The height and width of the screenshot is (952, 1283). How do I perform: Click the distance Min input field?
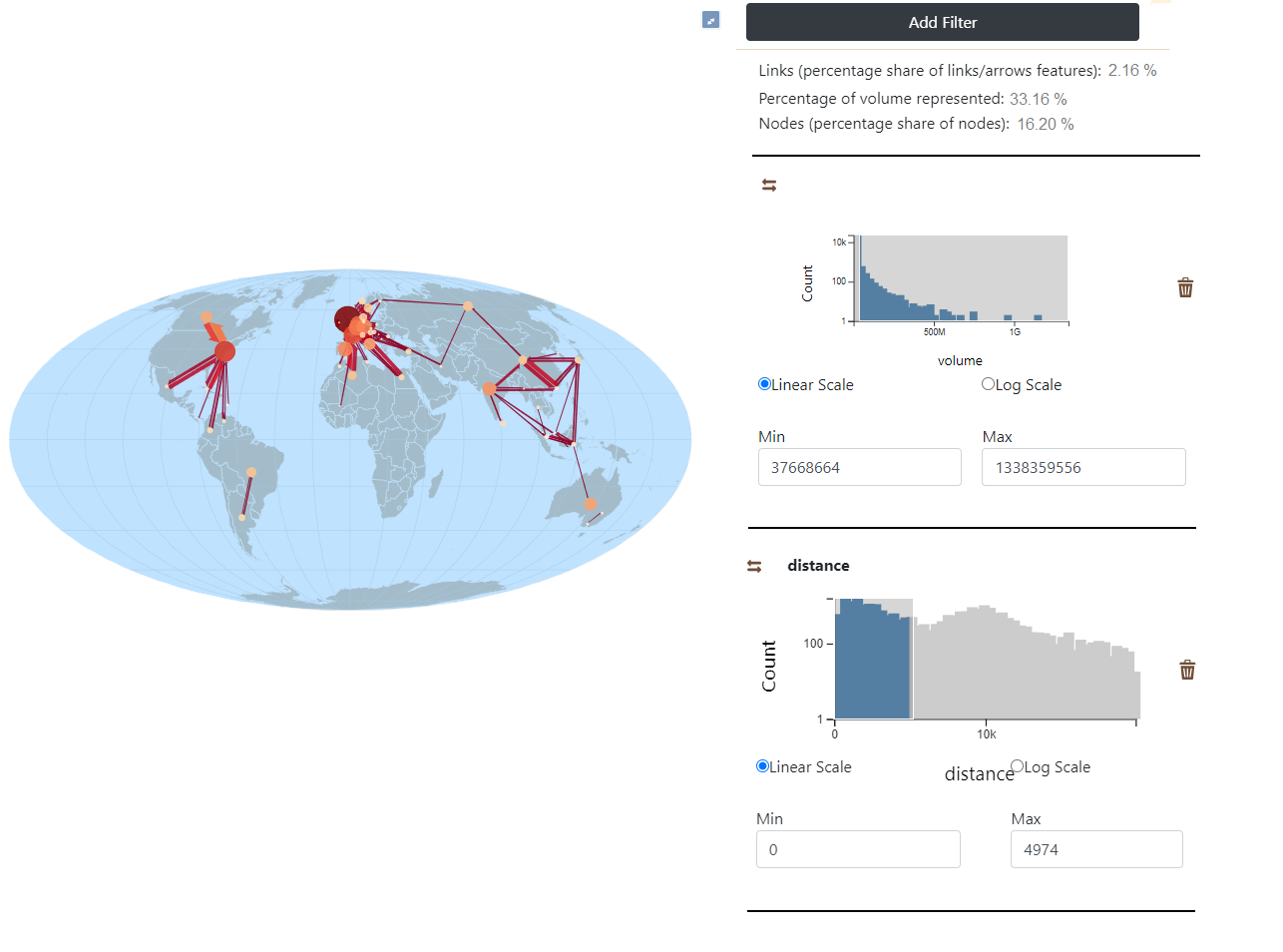tap(858, 849)
